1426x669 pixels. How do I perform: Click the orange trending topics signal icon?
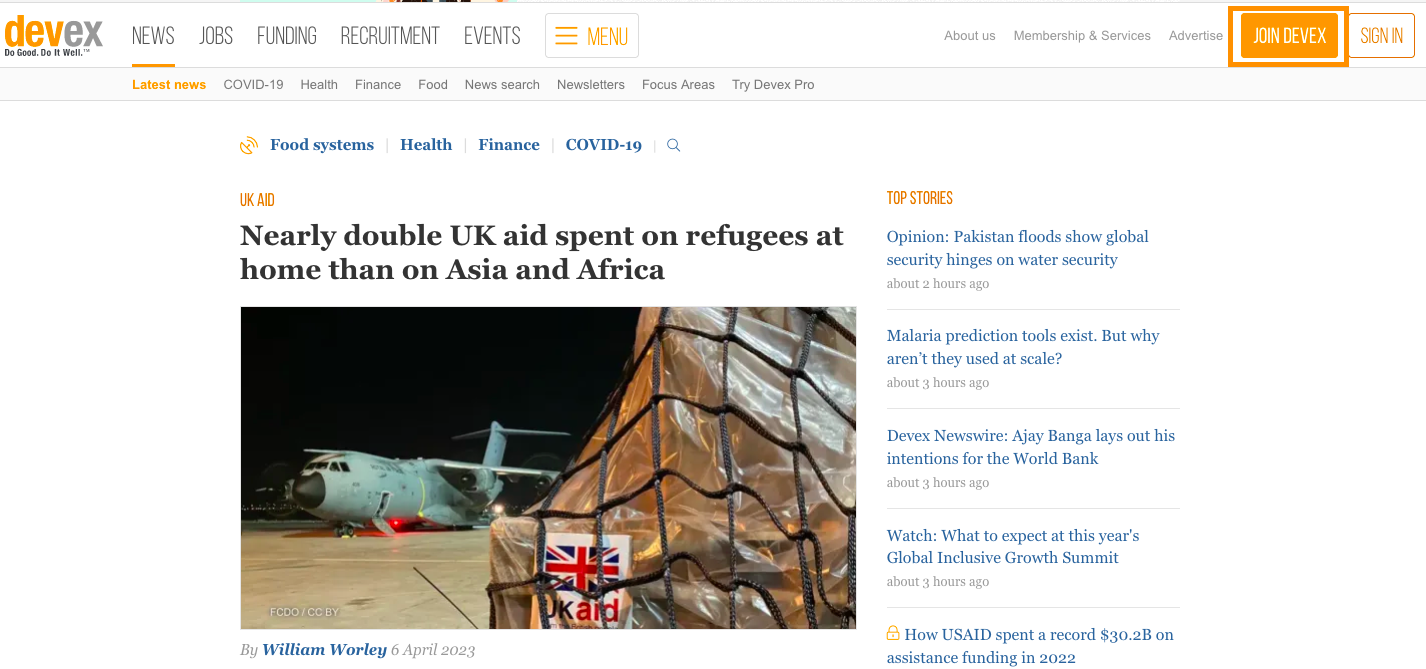tap(249, 145)
